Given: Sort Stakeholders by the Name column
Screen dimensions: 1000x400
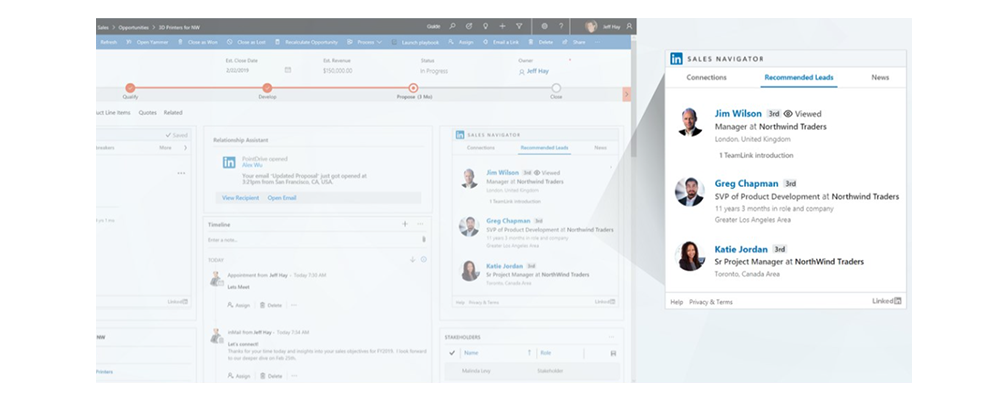Looking at the screenshot, I should click(471, 353).
